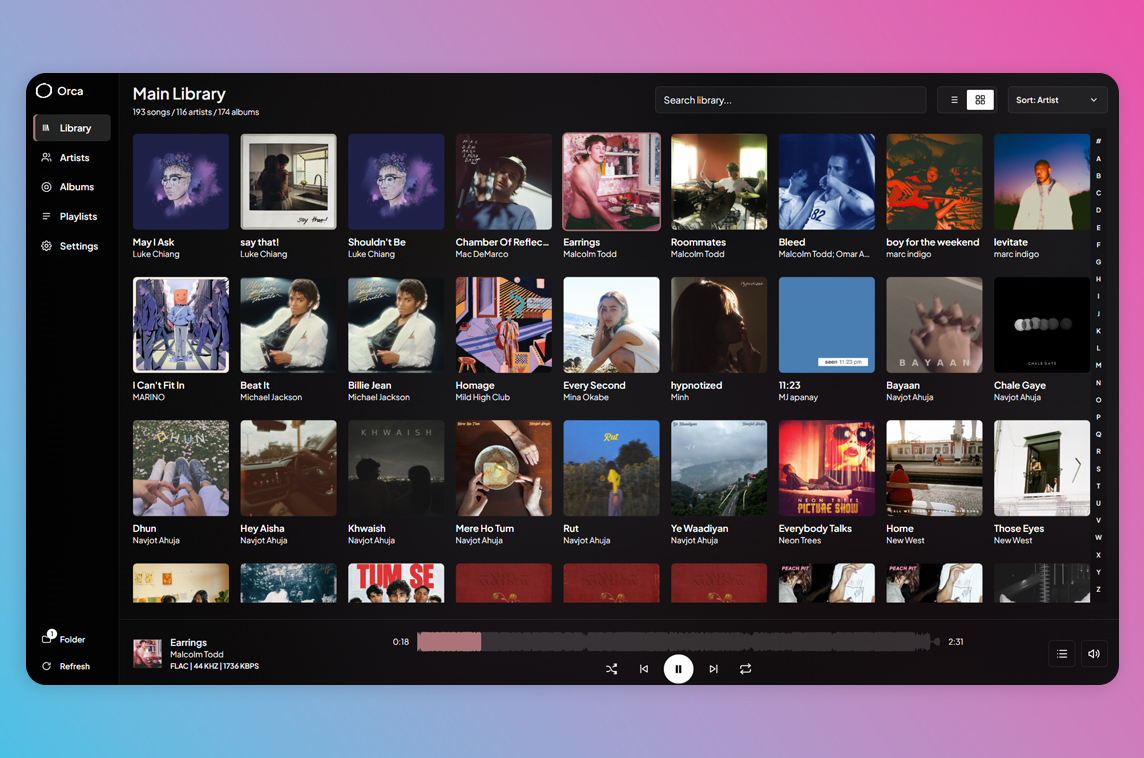Open the Billie Jean album cover
Screen dimensions: 1144x758
pyautogui.click(x=396, y=325)
